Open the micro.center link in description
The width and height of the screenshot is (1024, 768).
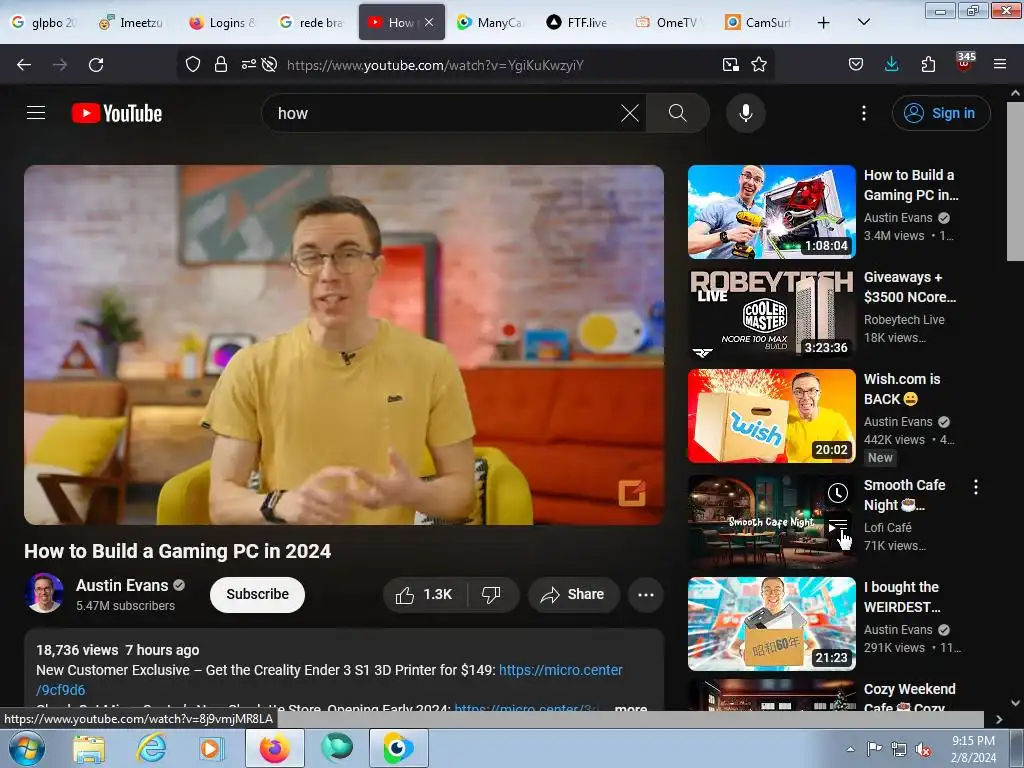[x=560, y=670]
